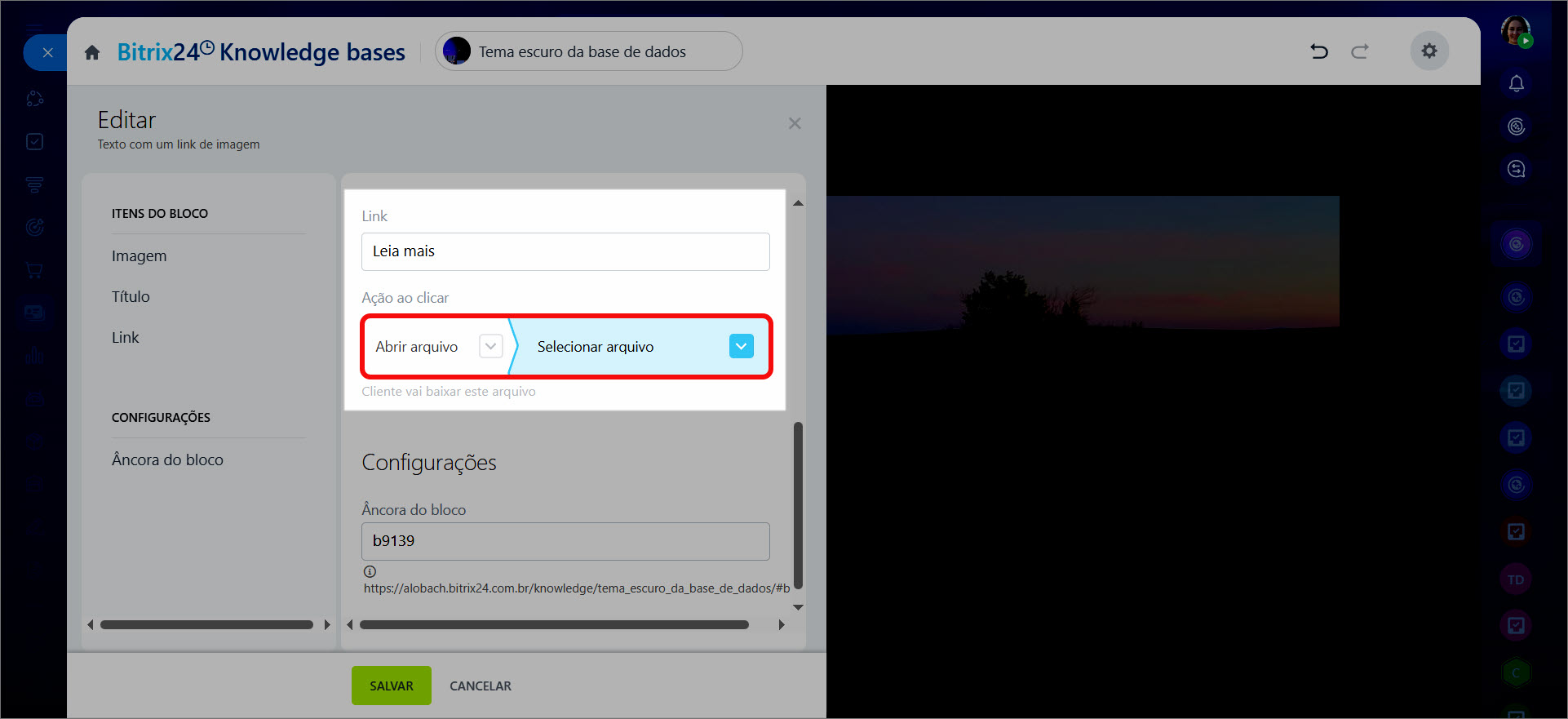Click the SALVAR button
This screenshot has width=1568, height=719.
[391, 686]
